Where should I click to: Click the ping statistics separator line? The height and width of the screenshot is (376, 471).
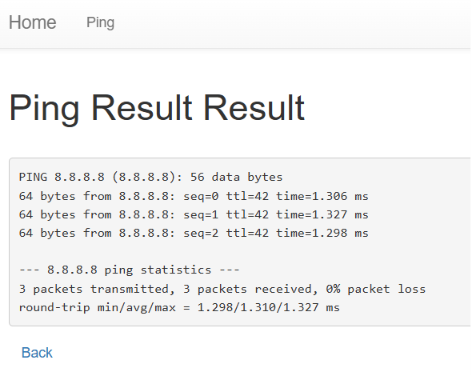[x=129, y=270]
